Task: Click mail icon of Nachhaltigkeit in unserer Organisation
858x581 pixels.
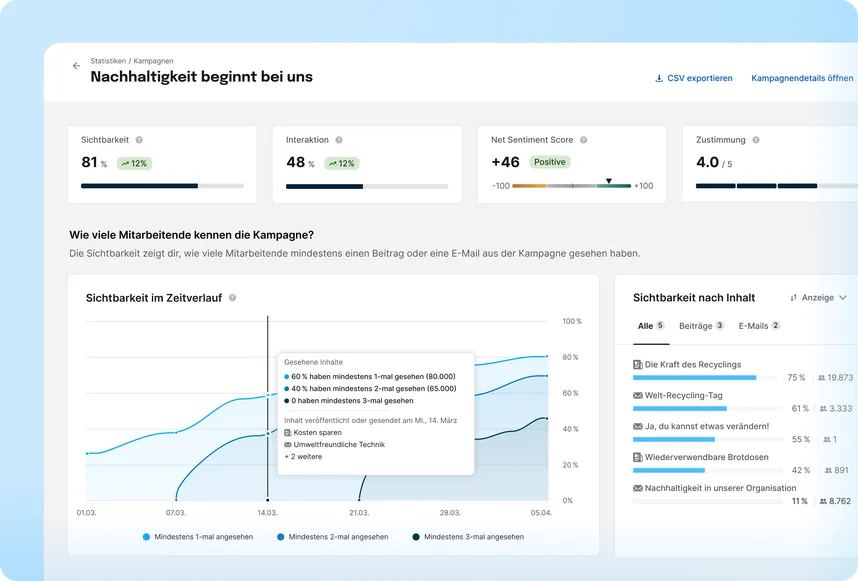Action: pos(637,488)
